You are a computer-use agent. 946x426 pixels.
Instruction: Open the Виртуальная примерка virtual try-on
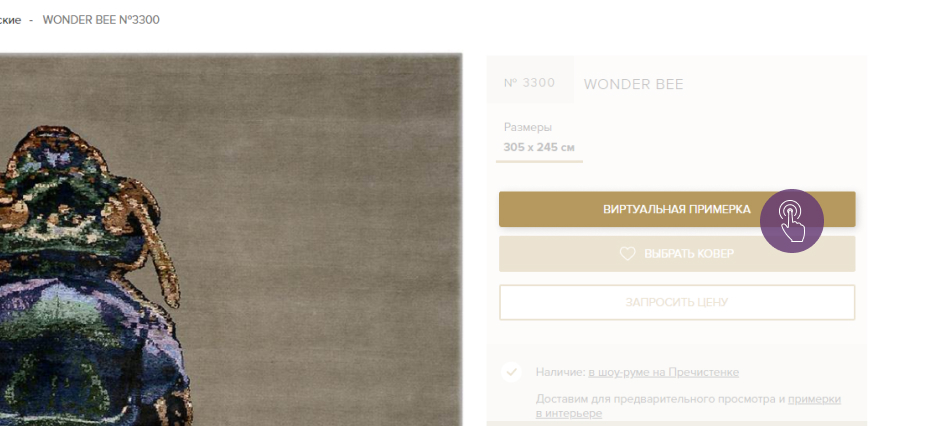coord(677,209)
